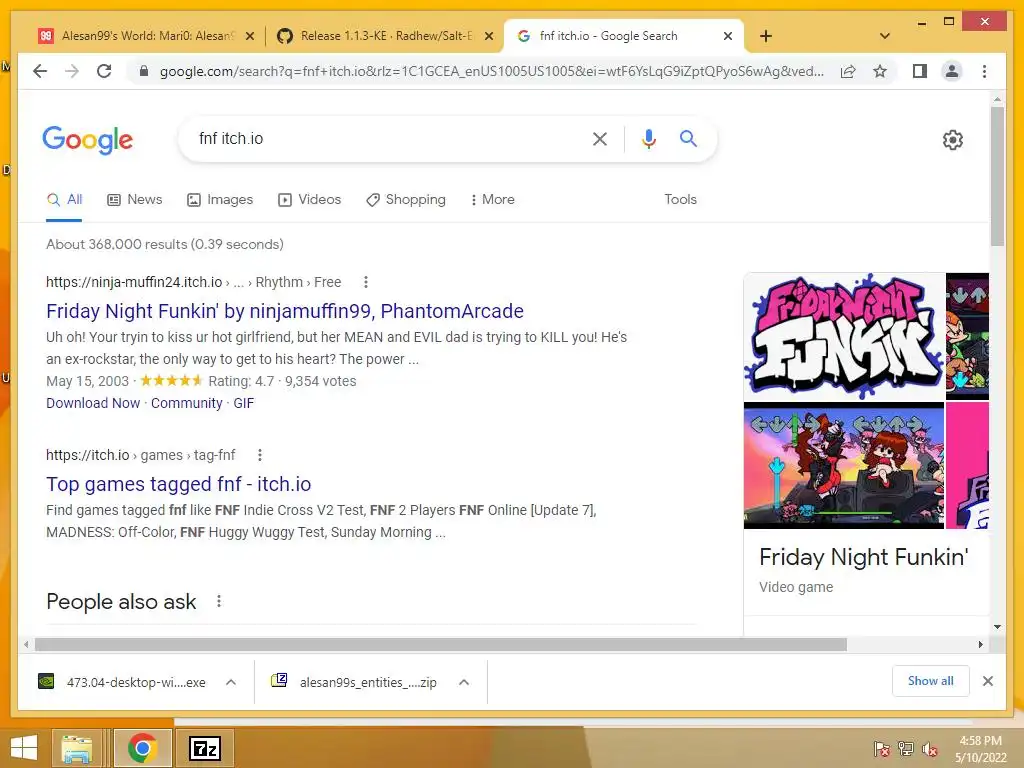Click the forward navigation arrow
This screenshot has width=1024, height=768.
pyautogui.click(x=72, y=71)
